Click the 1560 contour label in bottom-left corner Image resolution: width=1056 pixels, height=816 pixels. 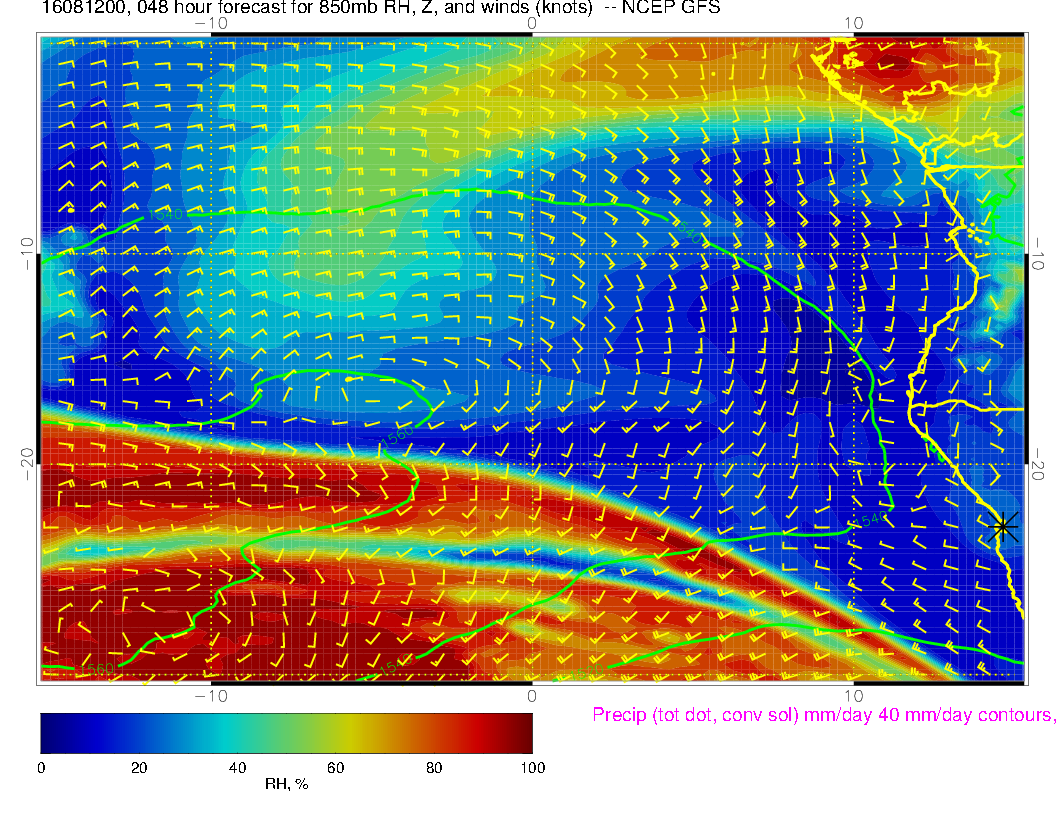point(95,668)
